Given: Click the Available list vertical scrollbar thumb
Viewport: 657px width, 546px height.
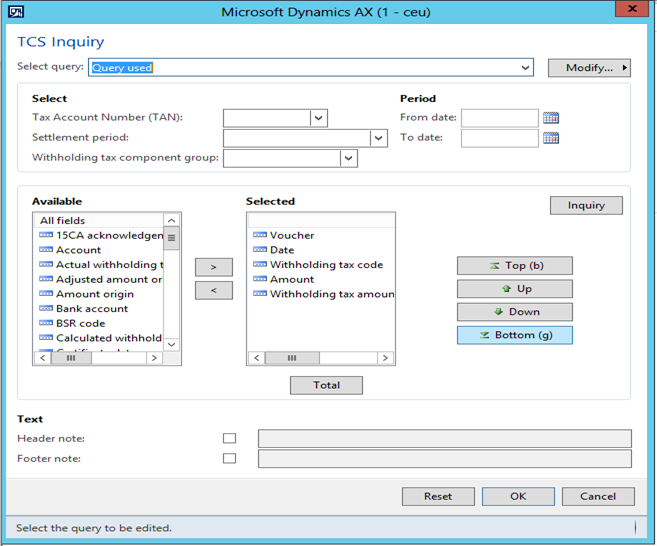Looking at the screenshot, I should 171,238.
